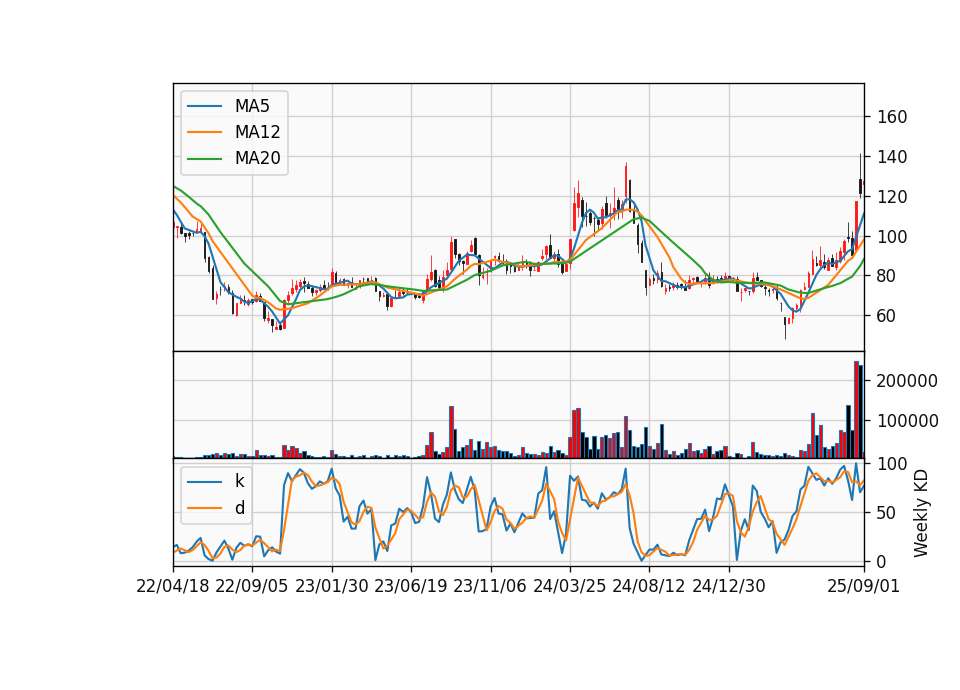Screen dimensions: 960x690
Task: Click the MA20 legend label
Action: click(257, 158)
